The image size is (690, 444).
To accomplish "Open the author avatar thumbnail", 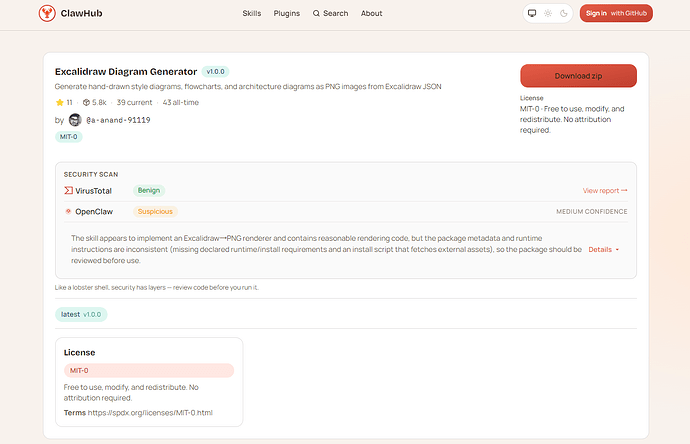I will click(75, 120).
